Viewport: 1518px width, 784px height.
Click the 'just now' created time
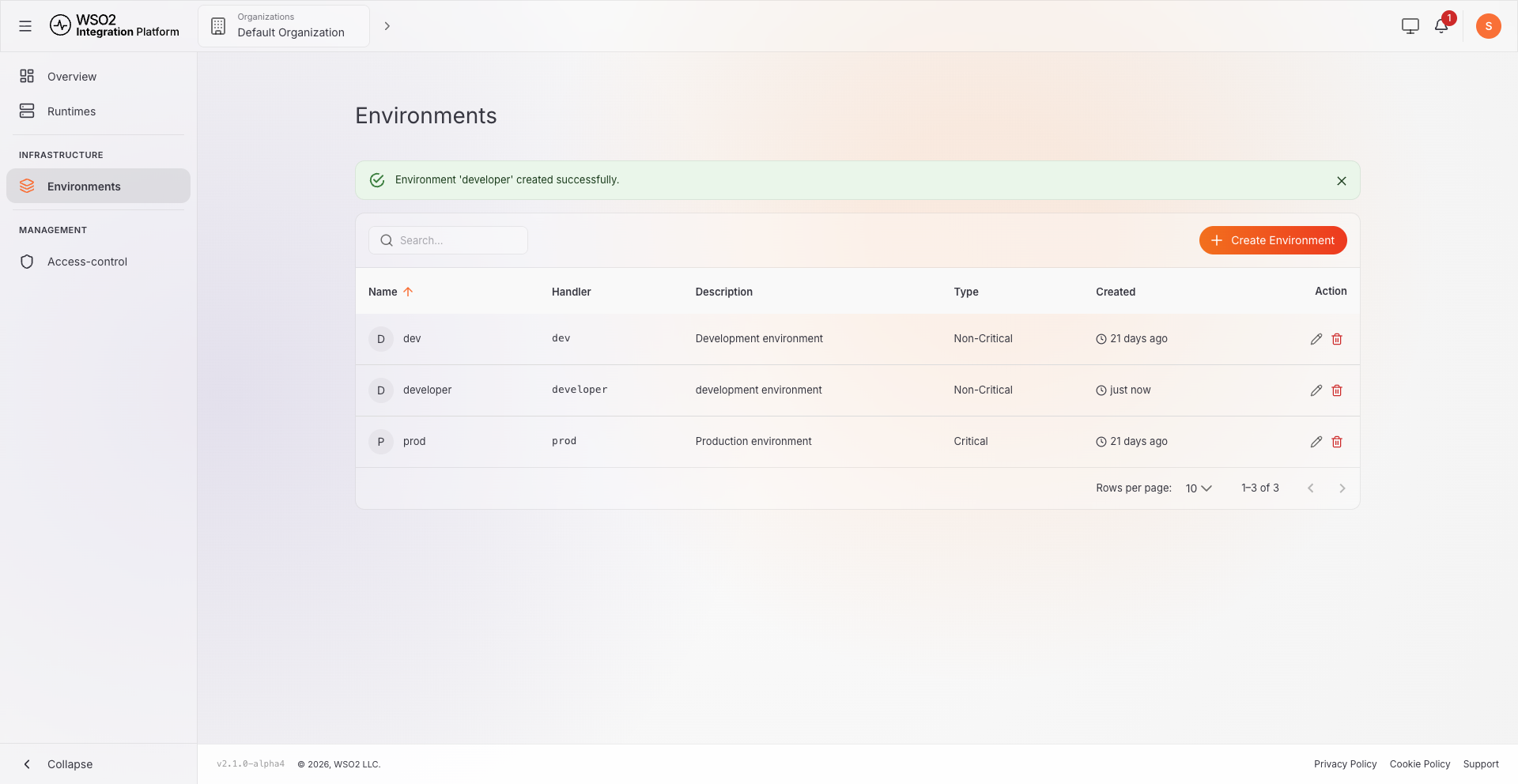pyautogui.click(x=1130, y=390)
